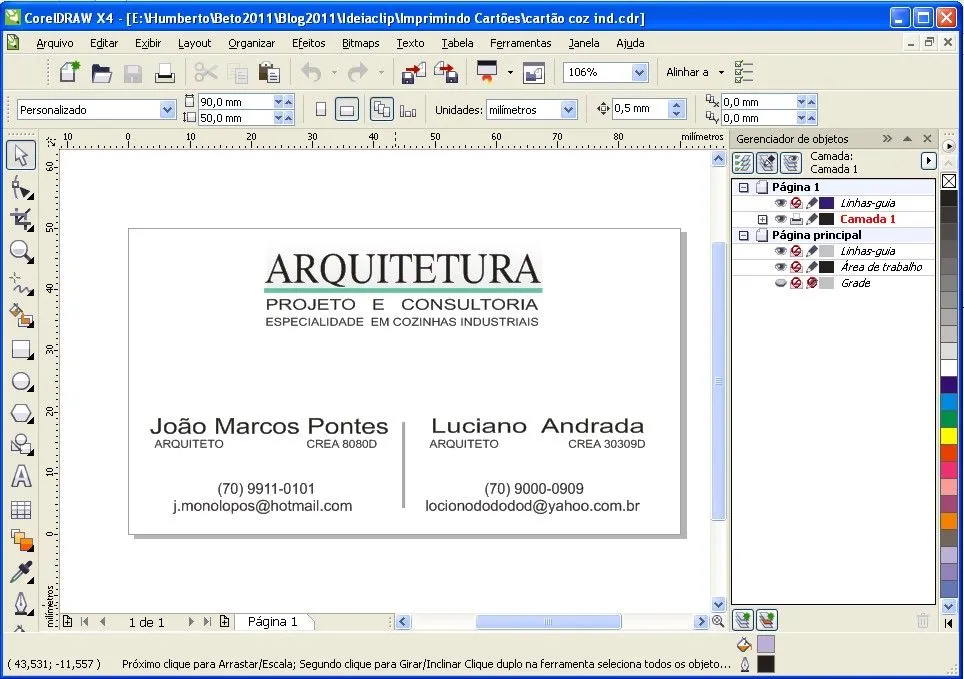This screenshot has height=679, width=964.
Task: Select the Text tool
Action: [22, 477]
